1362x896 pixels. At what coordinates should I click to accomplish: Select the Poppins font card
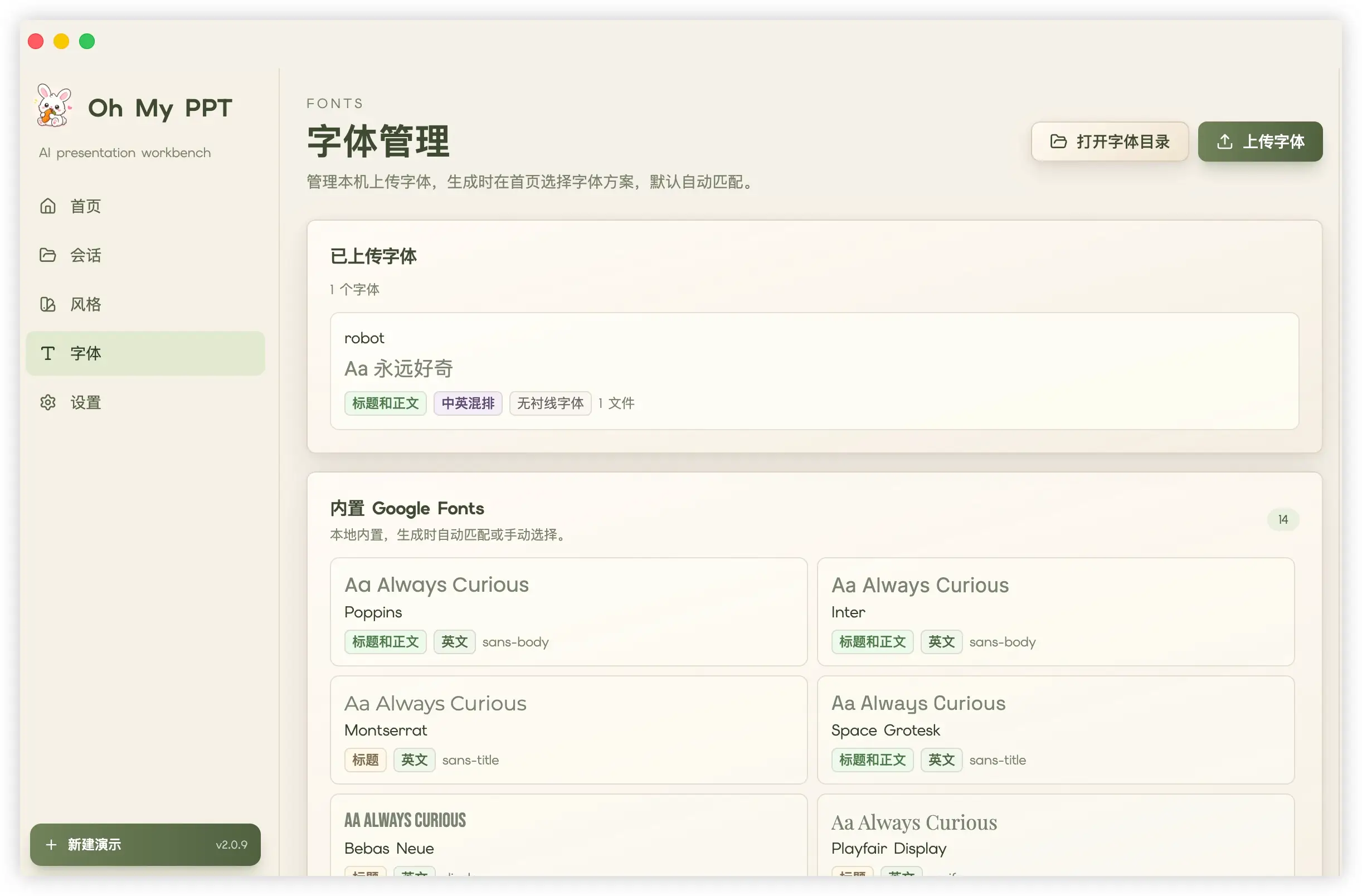pos(568,612)
